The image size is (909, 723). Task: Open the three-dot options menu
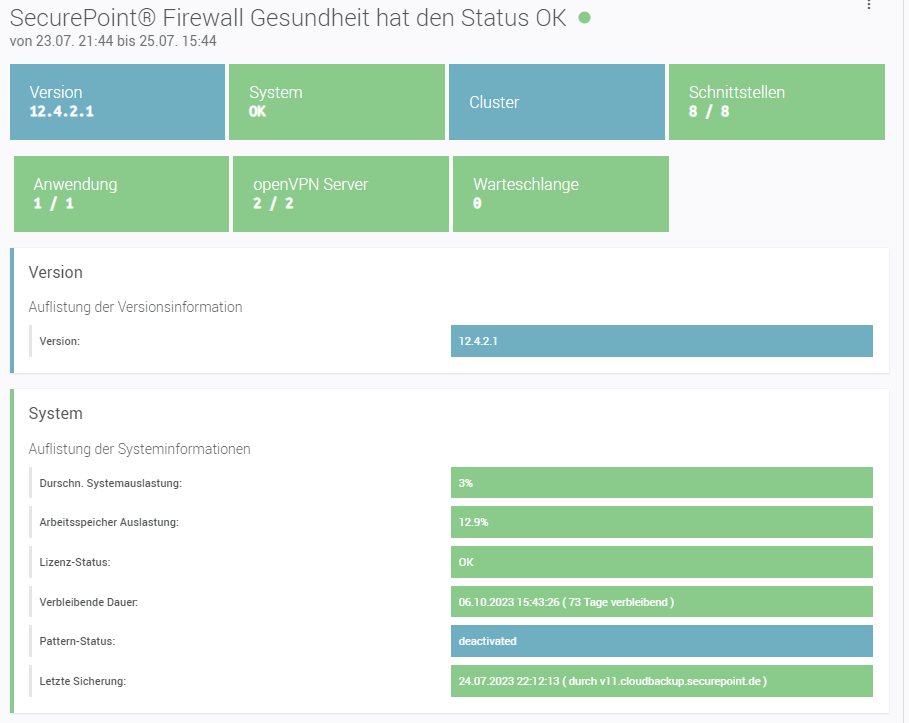[x=868, y=5]
